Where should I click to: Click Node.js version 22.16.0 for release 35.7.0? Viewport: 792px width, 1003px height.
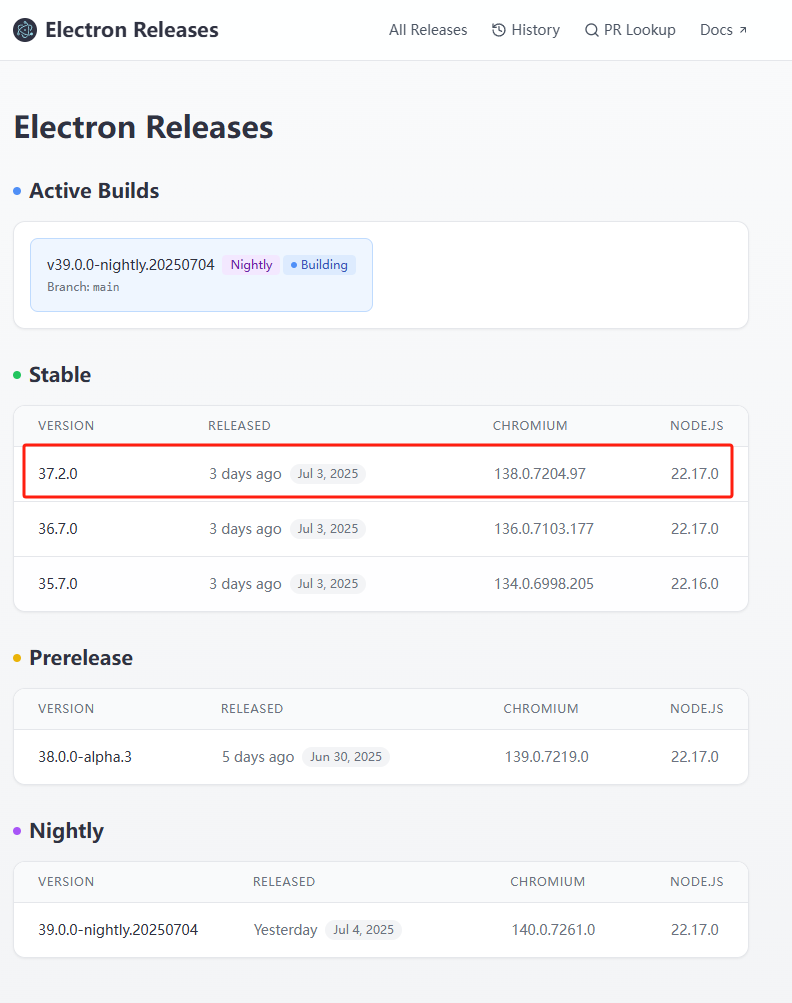tap(695, 583)
